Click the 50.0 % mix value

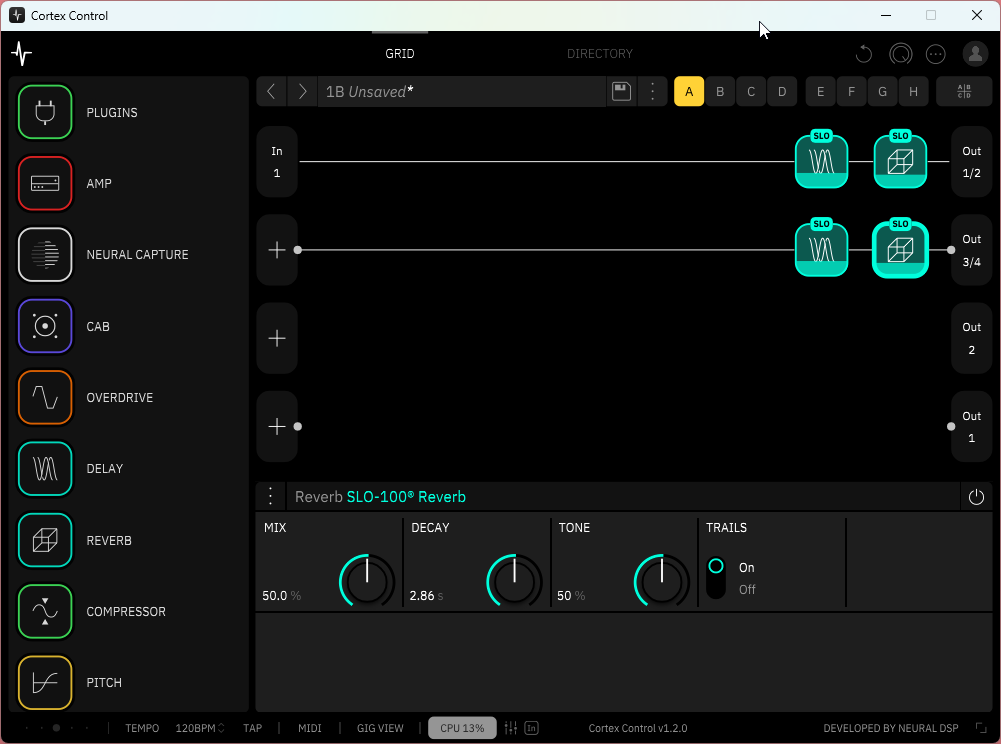(282, 595)
